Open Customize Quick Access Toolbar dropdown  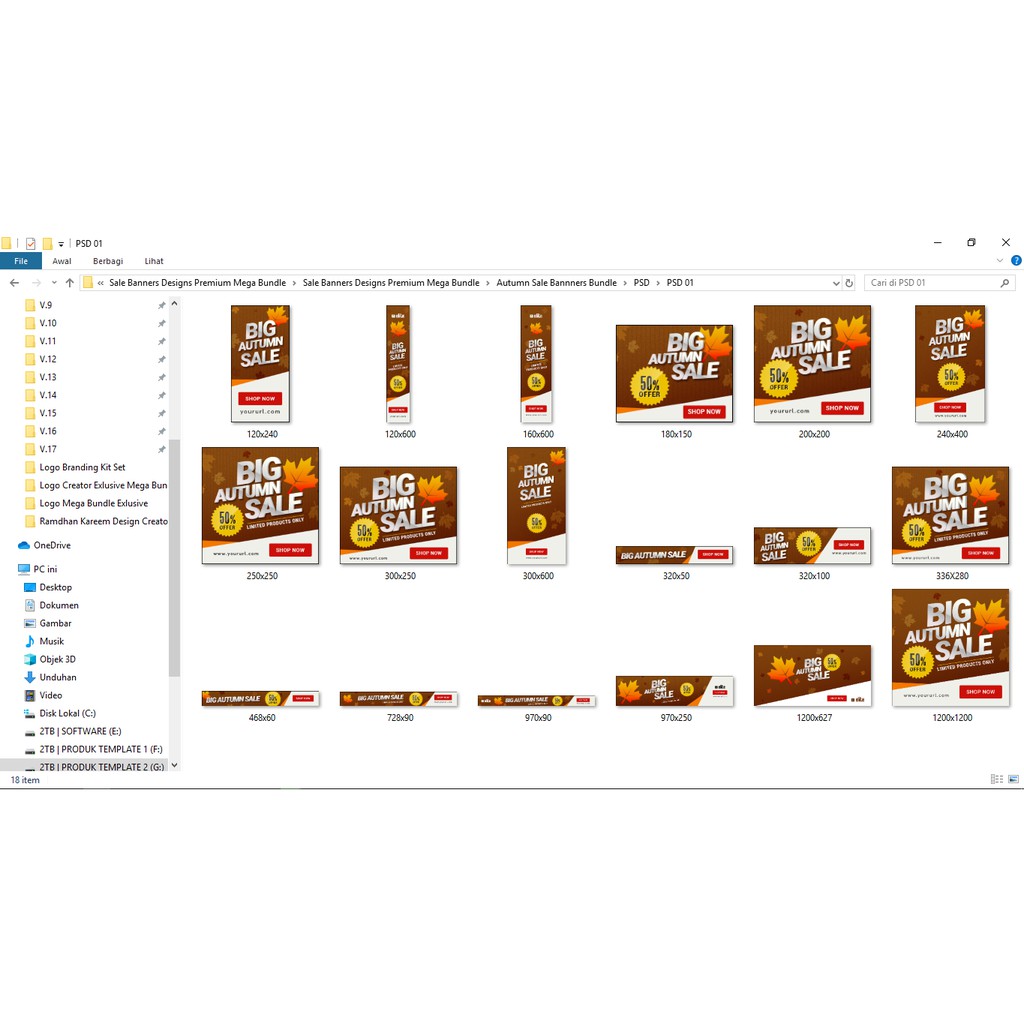click(x=61, y=244)
